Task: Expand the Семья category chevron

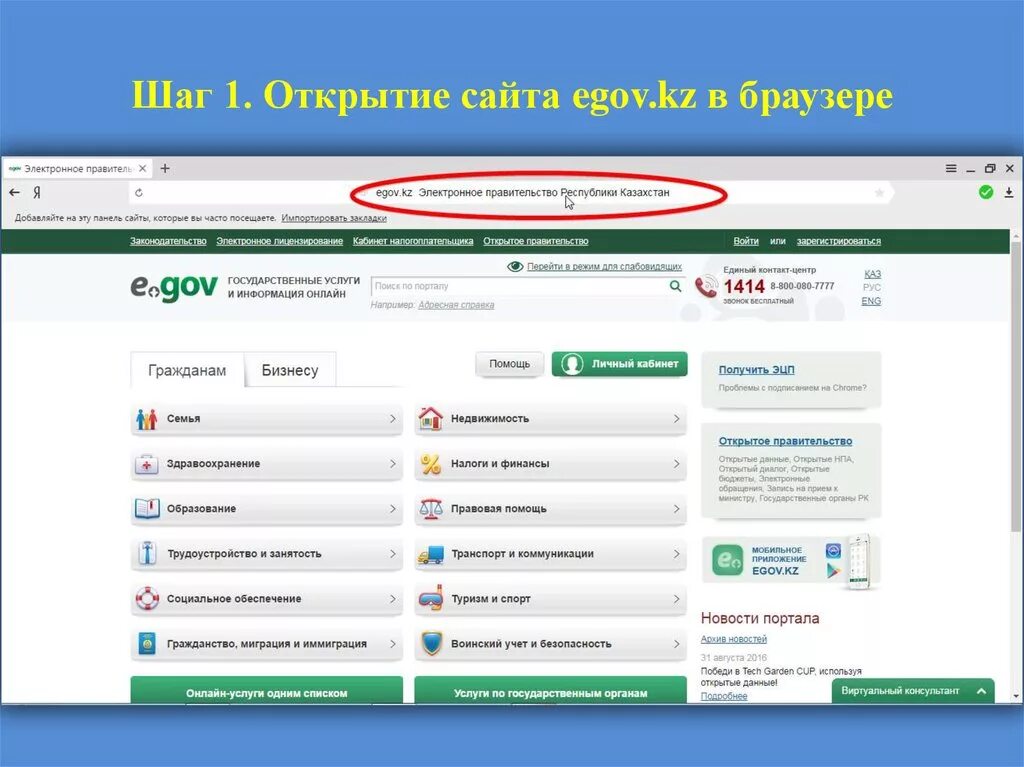Action: click(x=392, y=419)
